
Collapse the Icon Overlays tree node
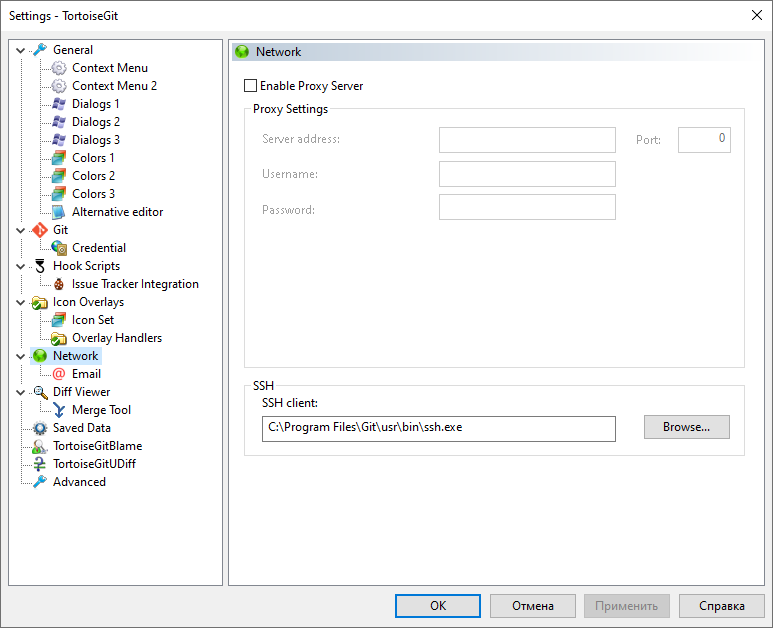[21, 302]
